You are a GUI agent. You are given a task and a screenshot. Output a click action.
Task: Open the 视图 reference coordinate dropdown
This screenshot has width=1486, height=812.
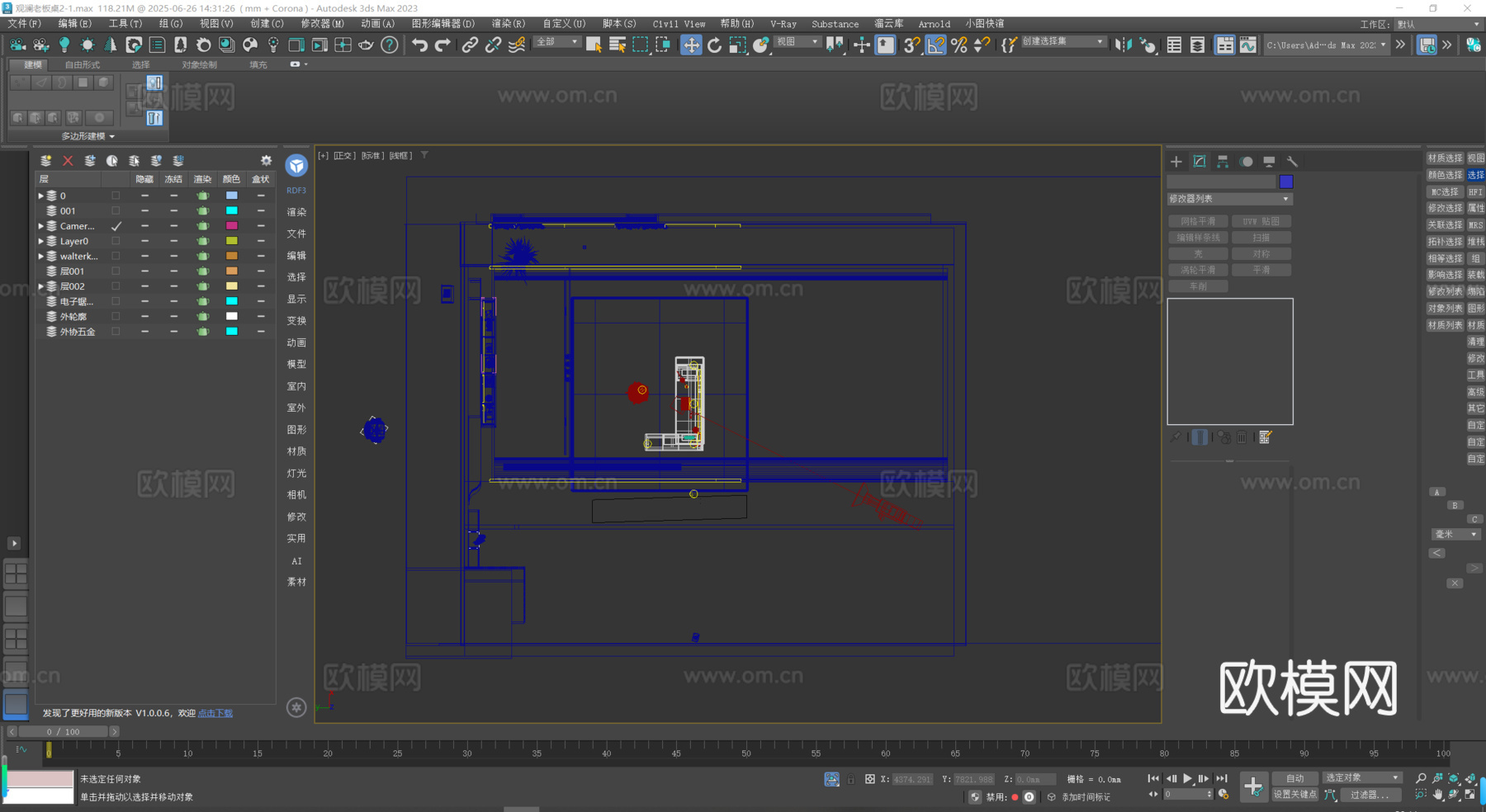pos(797,41)
